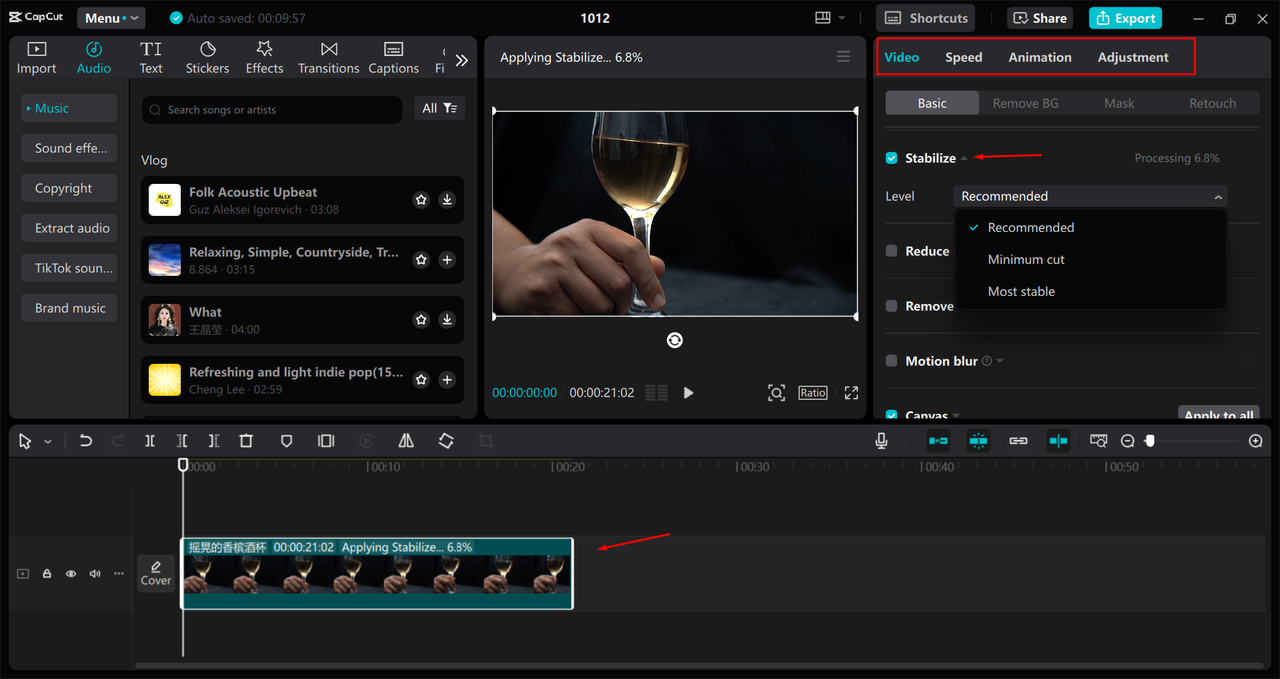
Task: Open track options three-dot menu
Action: 119,574
